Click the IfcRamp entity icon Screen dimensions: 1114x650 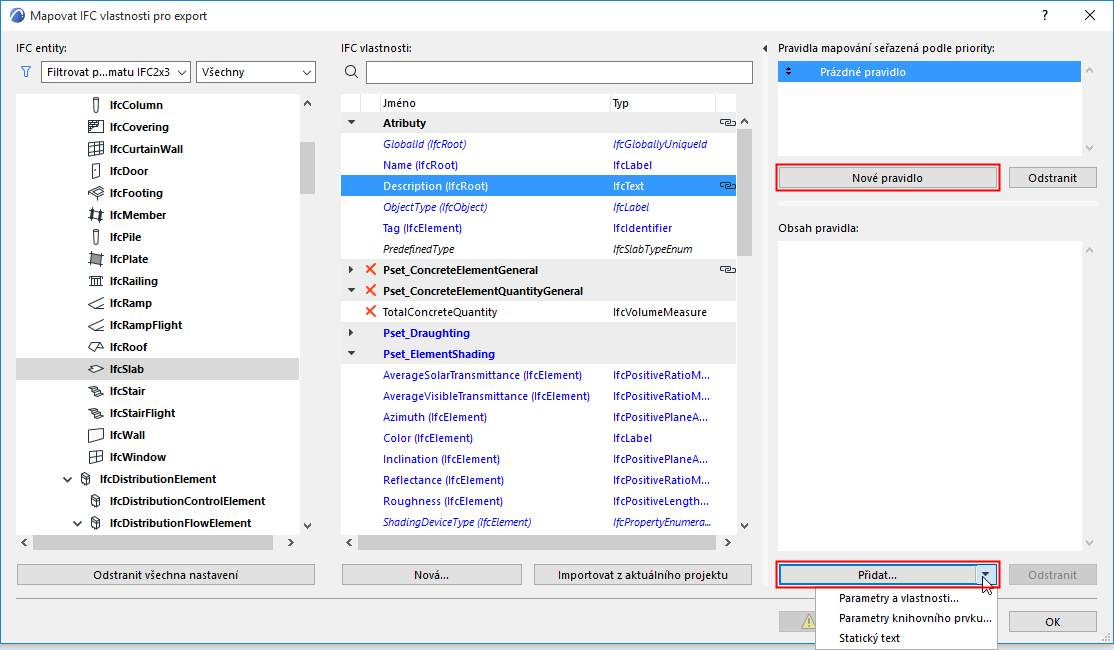point(96,303)
